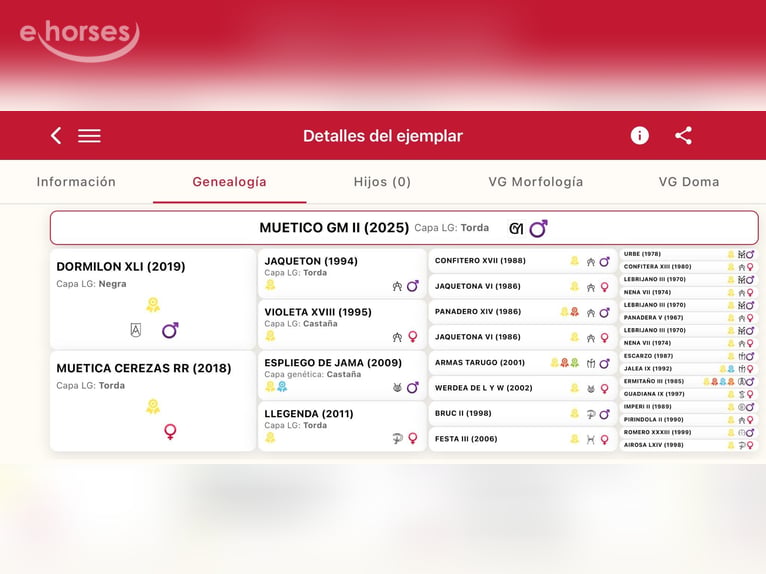Open the Hijos (0) tab

(x=382, y=182)
